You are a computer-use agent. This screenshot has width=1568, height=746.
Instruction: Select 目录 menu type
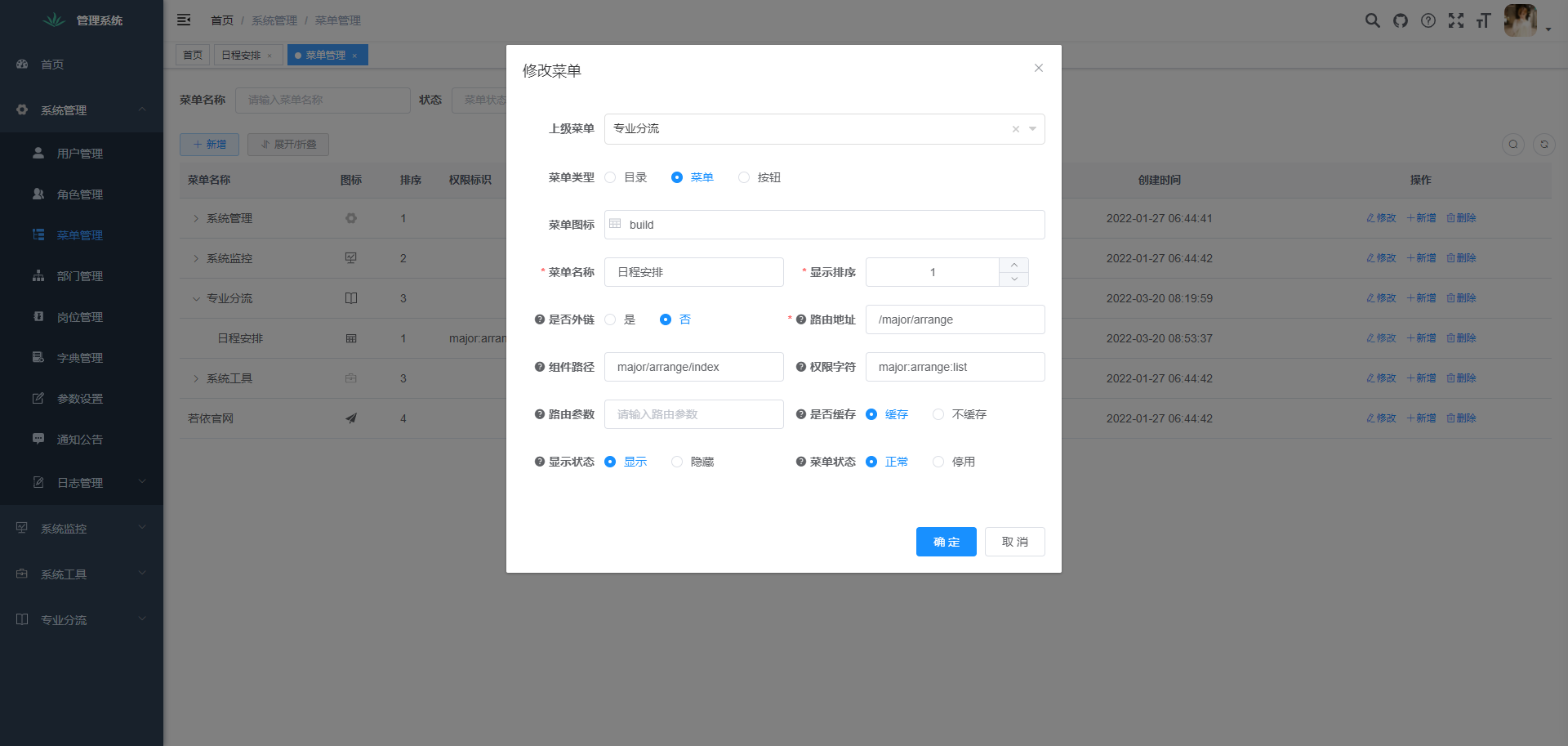(626, 177)
